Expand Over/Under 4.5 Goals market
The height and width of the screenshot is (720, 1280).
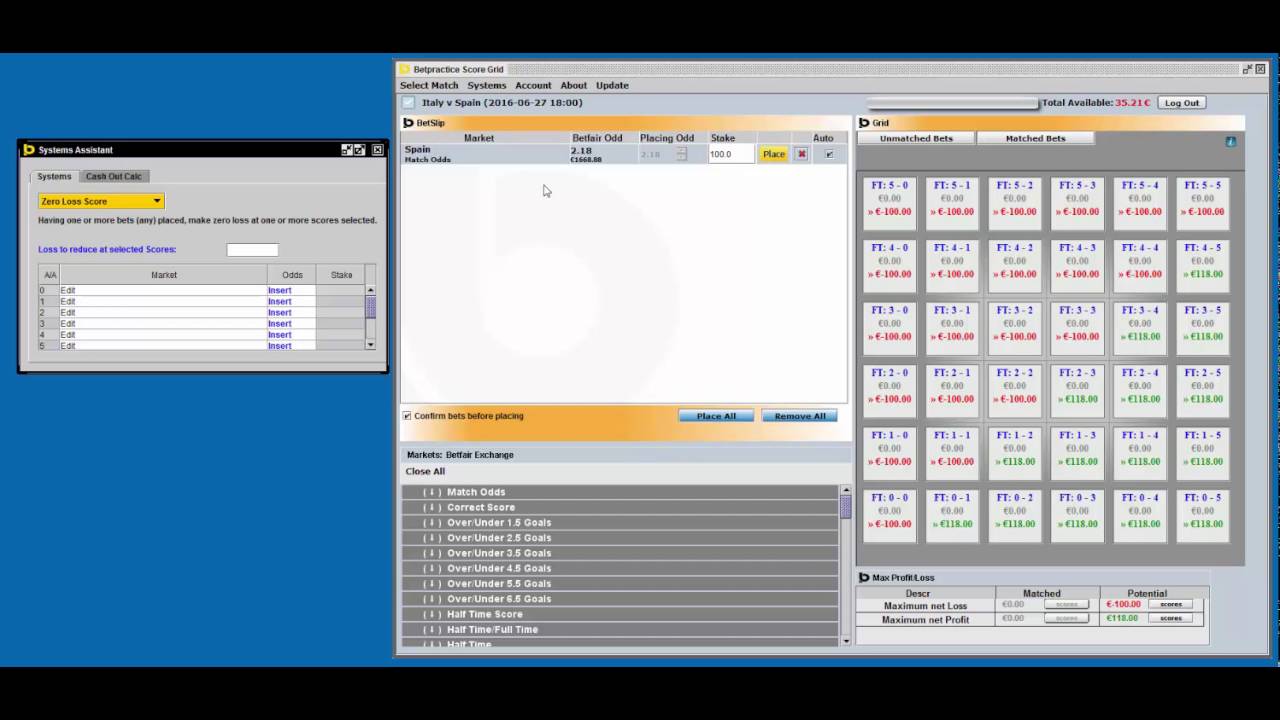coord(620,568)
